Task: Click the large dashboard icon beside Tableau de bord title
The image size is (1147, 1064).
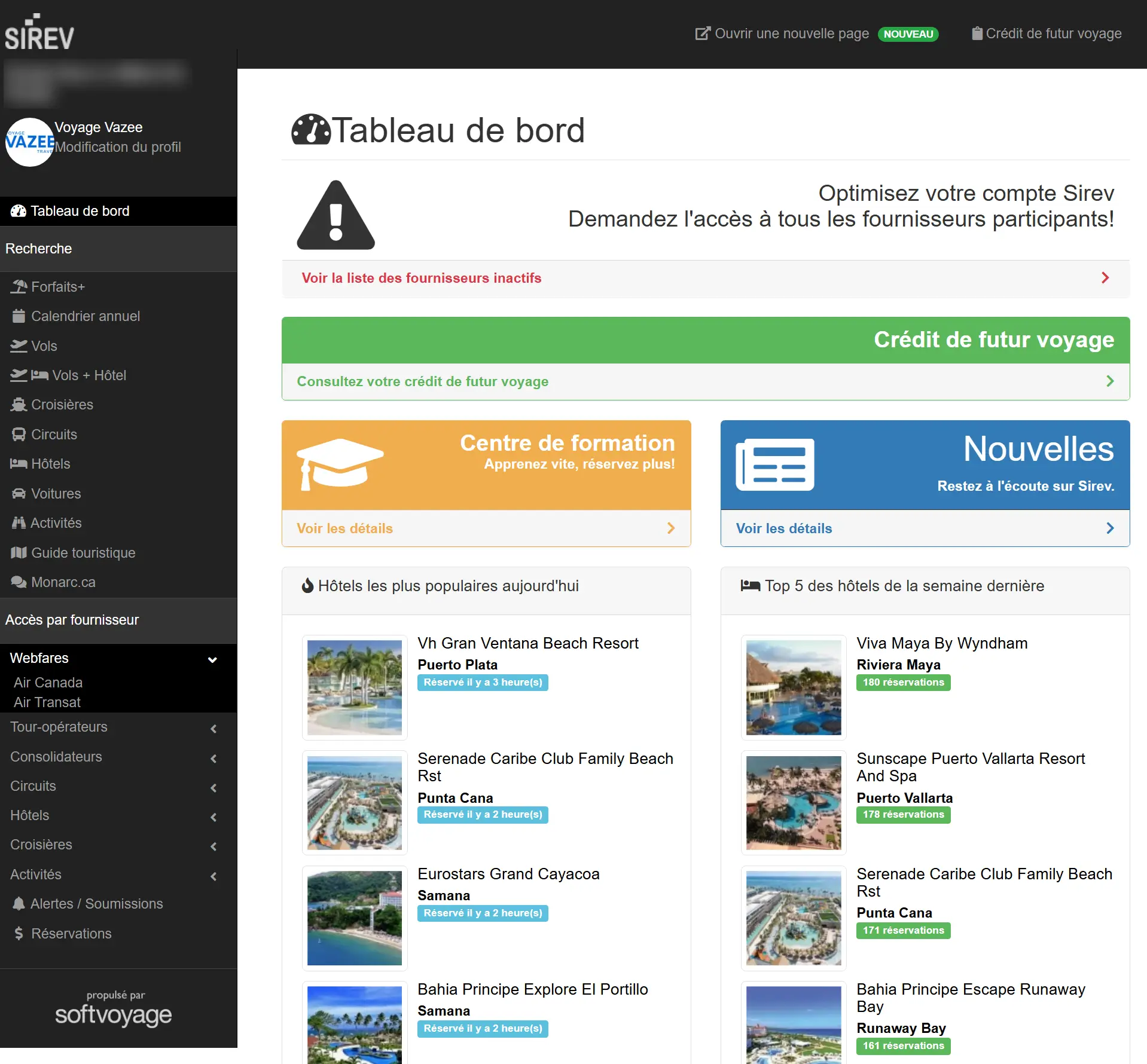Action: [311, 130]
